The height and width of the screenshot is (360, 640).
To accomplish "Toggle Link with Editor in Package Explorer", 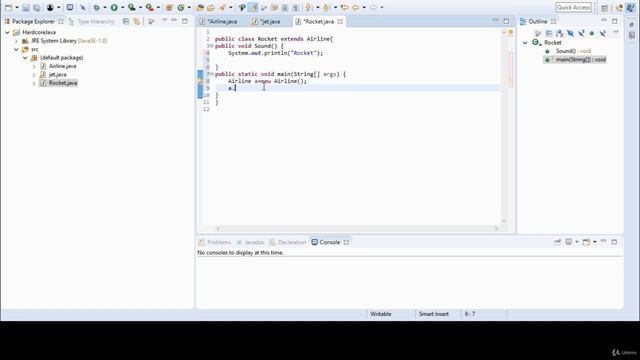I will click(x=136, y=21).
